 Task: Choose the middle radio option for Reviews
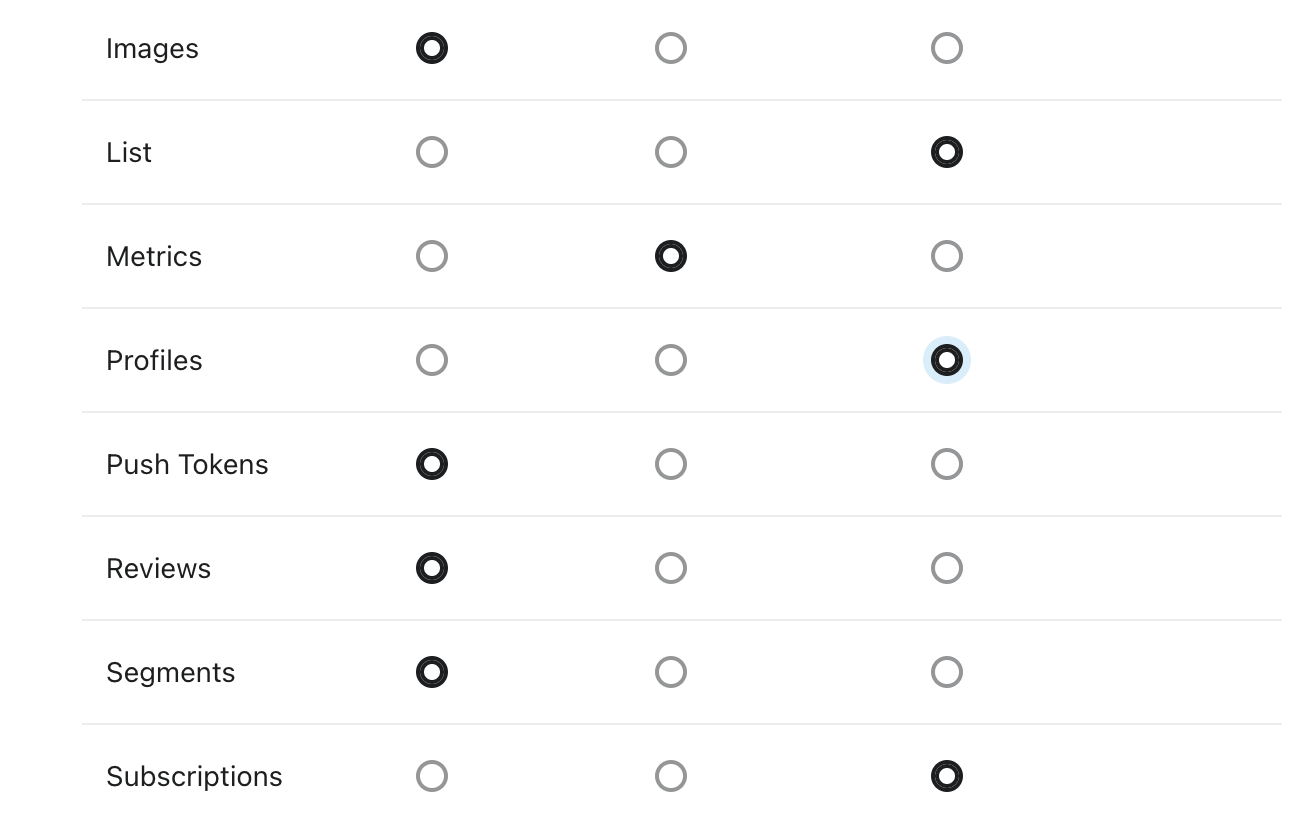click(671, 568)
